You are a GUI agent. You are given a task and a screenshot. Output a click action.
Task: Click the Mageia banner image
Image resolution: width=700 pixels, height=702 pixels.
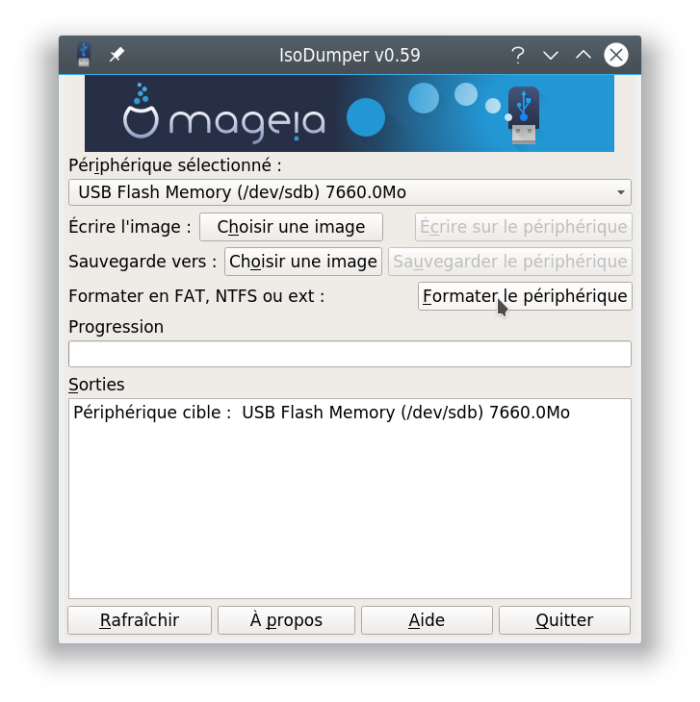point(350,113)
